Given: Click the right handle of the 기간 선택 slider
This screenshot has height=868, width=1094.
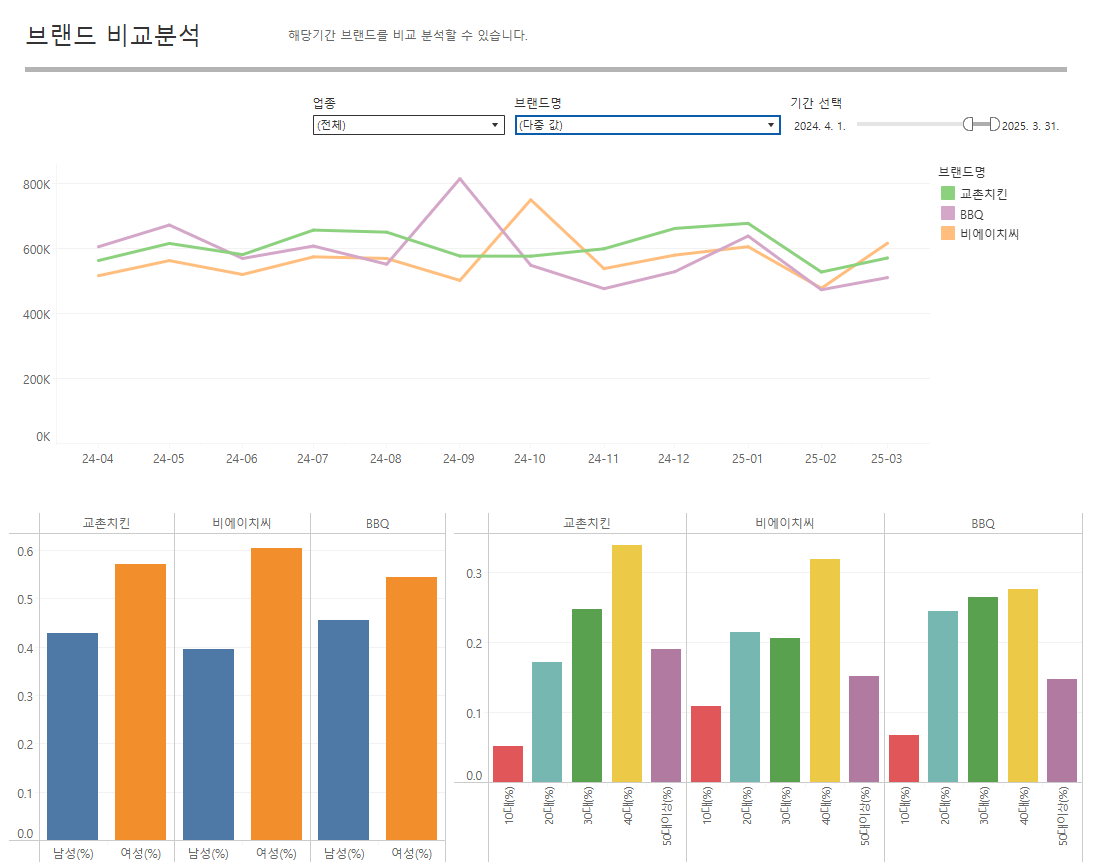Looking at the screenshot, I should [994, 124].
